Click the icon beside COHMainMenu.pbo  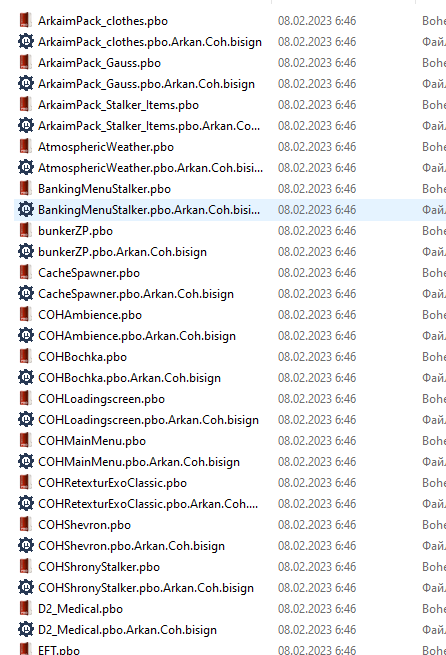tap(25, 440)
